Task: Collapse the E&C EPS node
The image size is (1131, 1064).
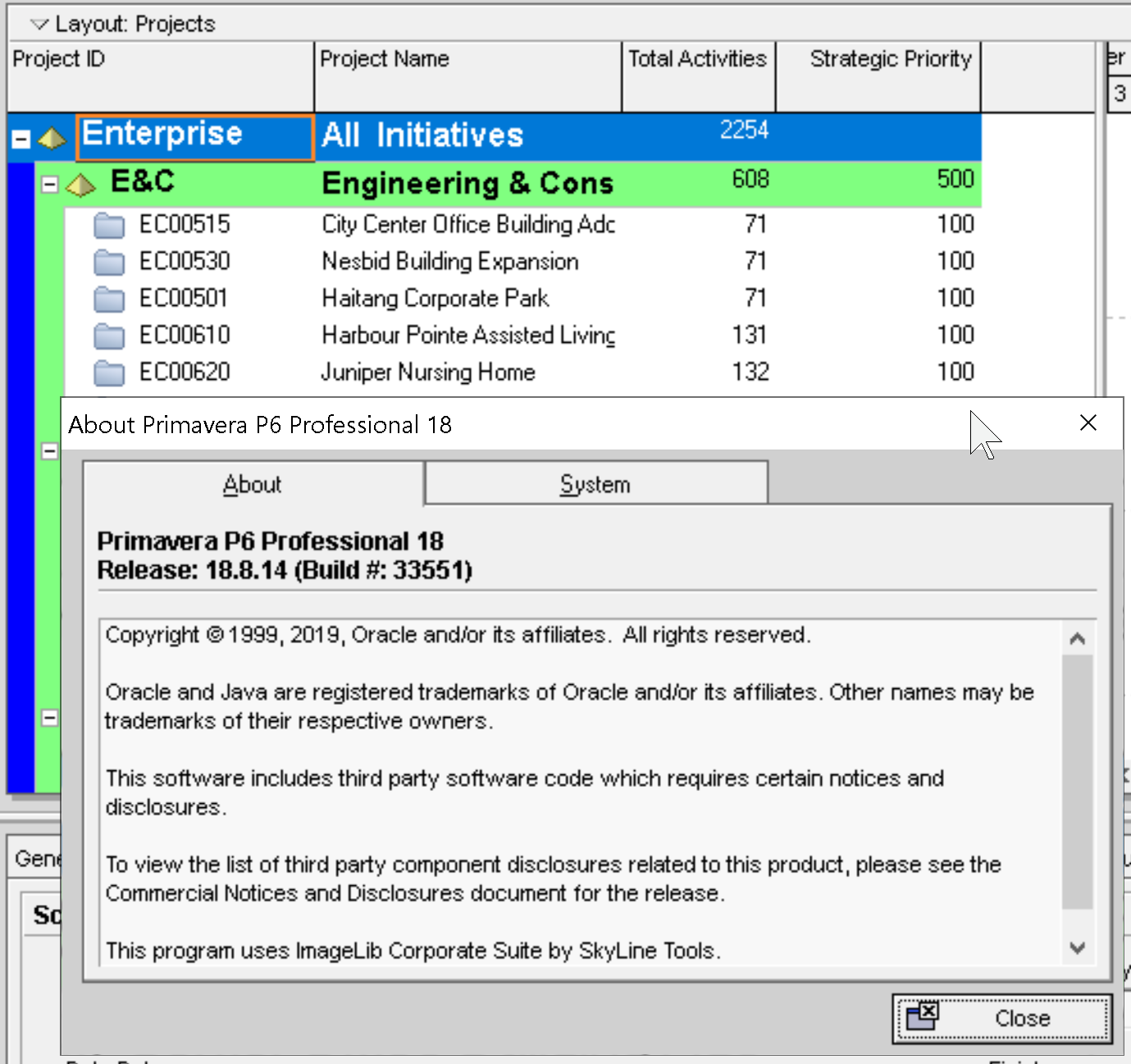Action: click(49, 185)
